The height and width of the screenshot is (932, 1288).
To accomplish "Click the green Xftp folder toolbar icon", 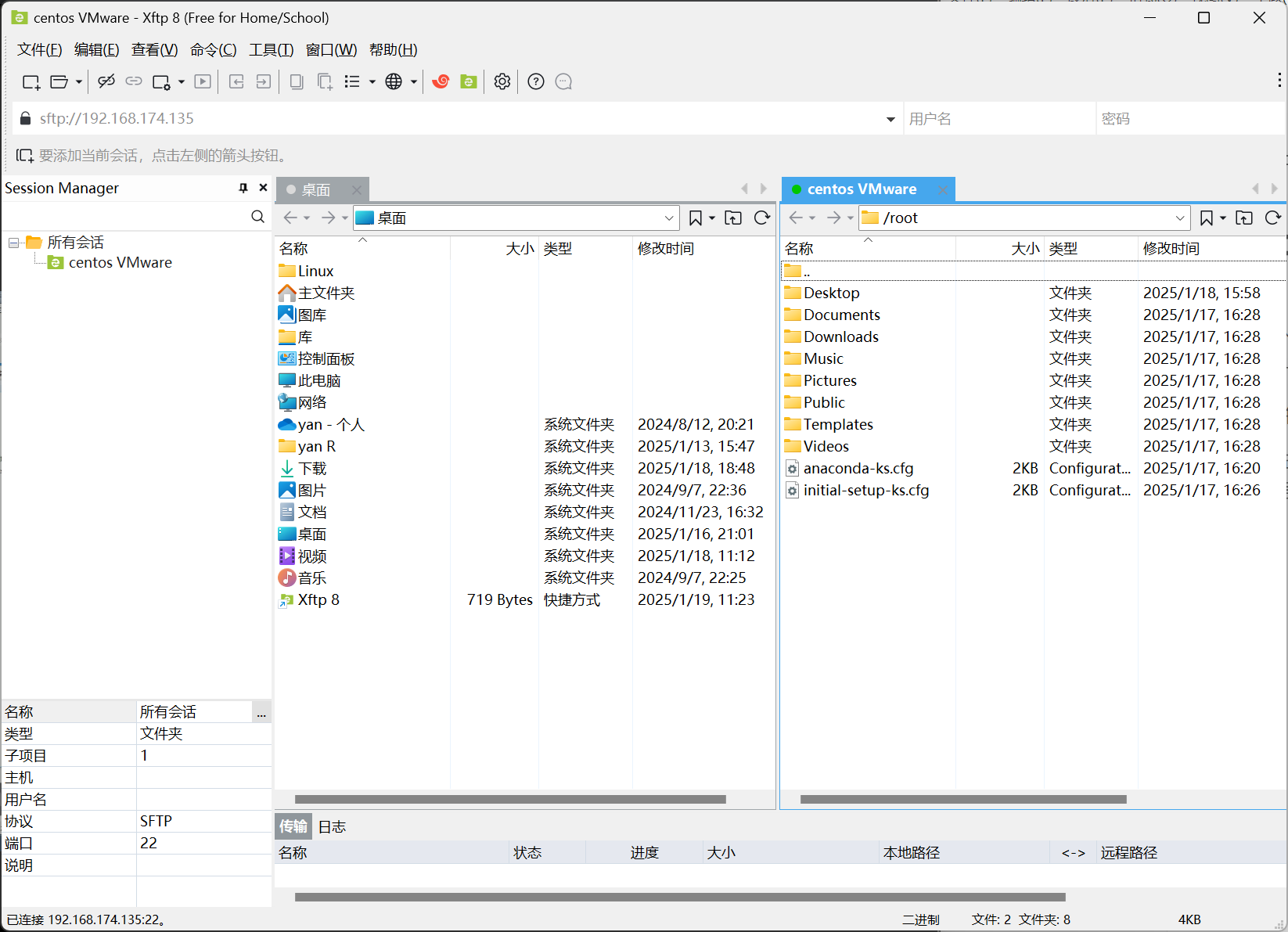I will [469, 81].
